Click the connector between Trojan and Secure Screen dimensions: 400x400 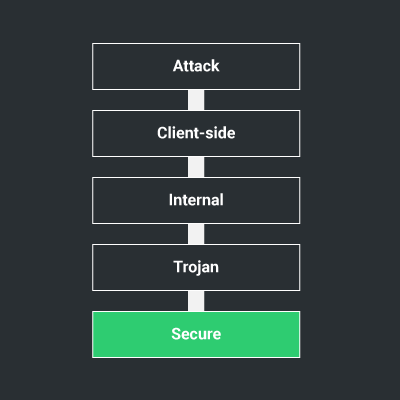tap(196, 301)
